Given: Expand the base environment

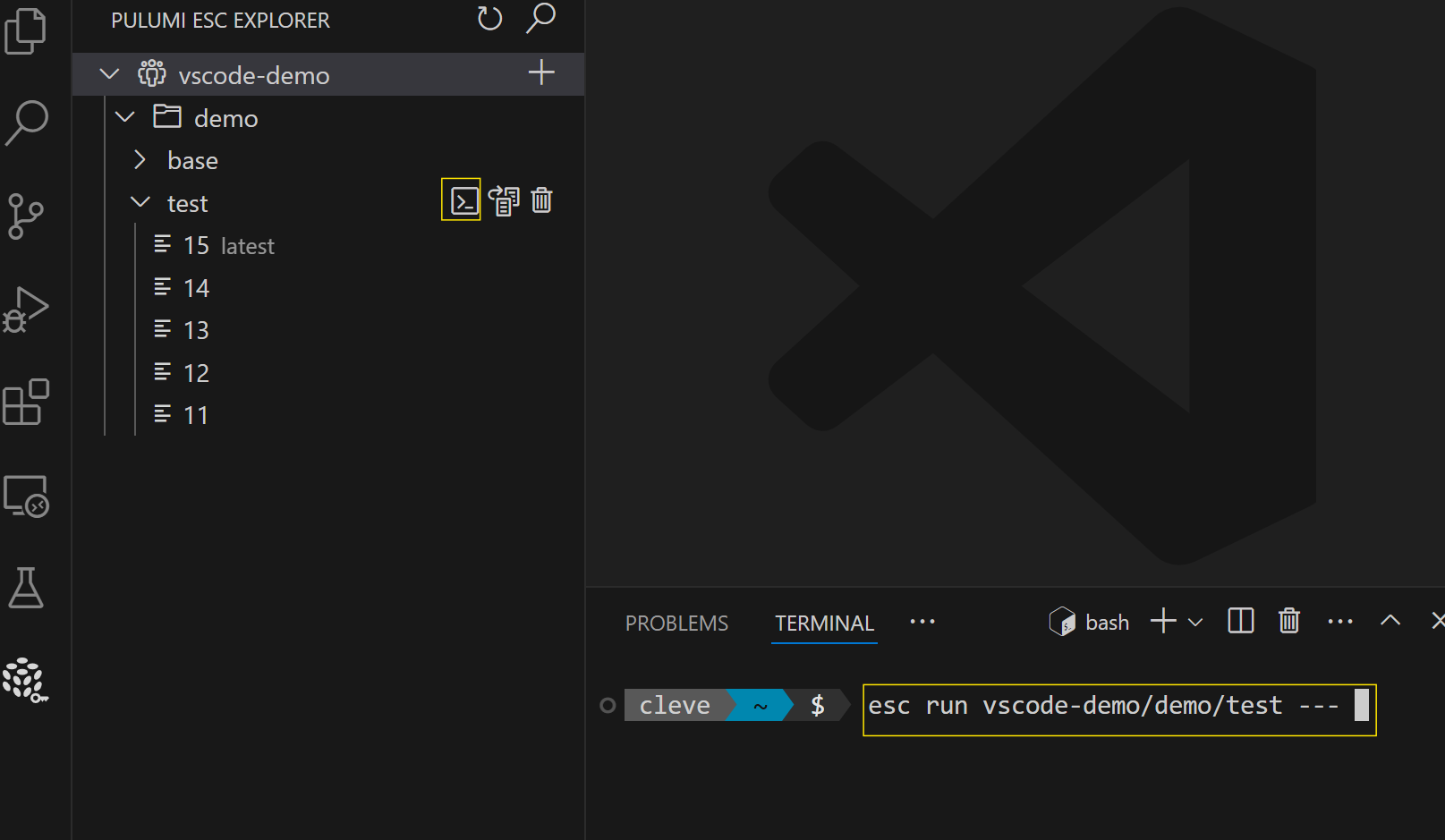Looking at the screenshot, I should tap(140, 159).
